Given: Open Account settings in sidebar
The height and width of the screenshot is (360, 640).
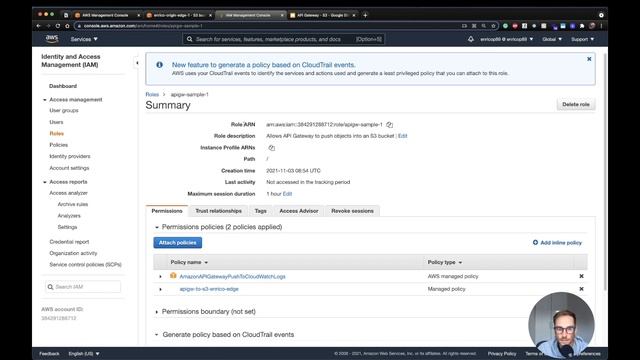Looking at the screenshot, I should (69, 168).
